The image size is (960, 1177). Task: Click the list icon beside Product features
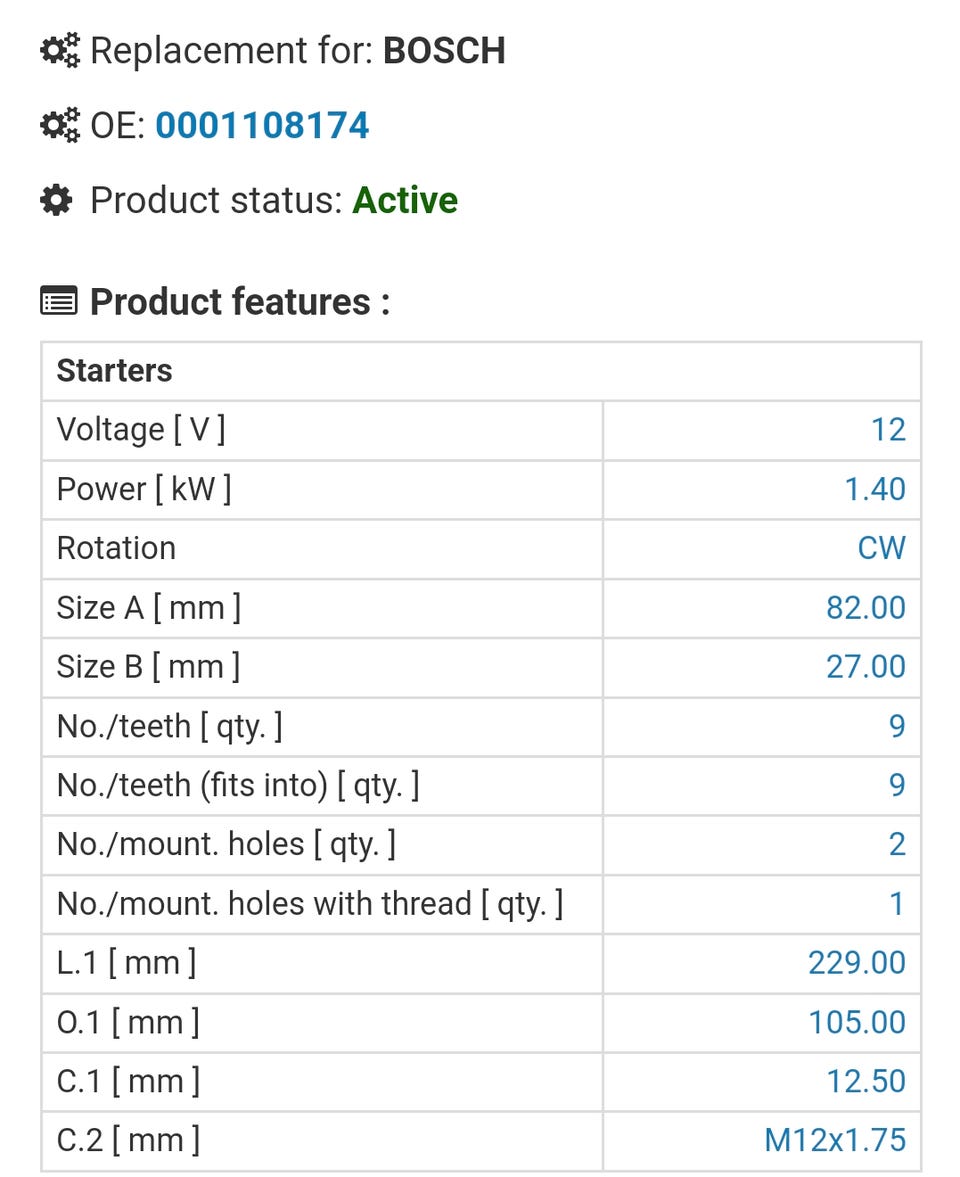59,301
